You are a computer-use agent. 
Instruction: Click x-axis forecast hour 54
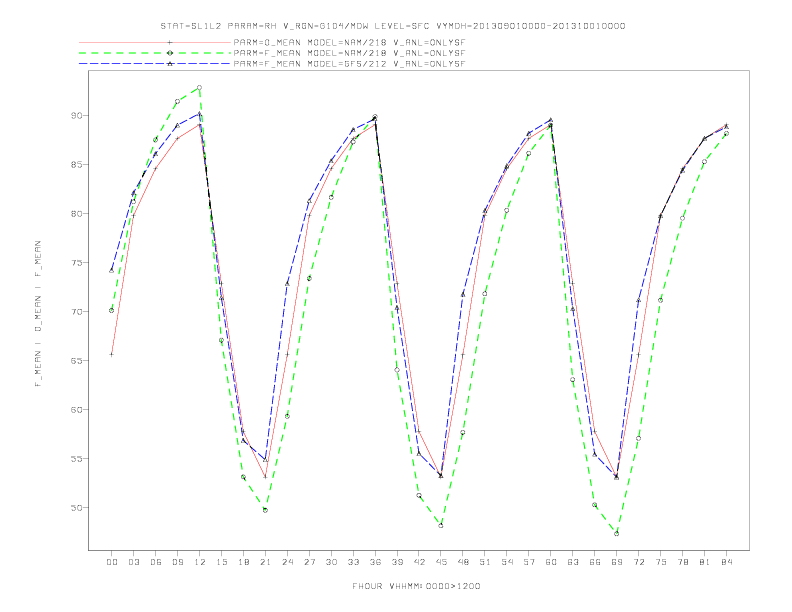507,562
